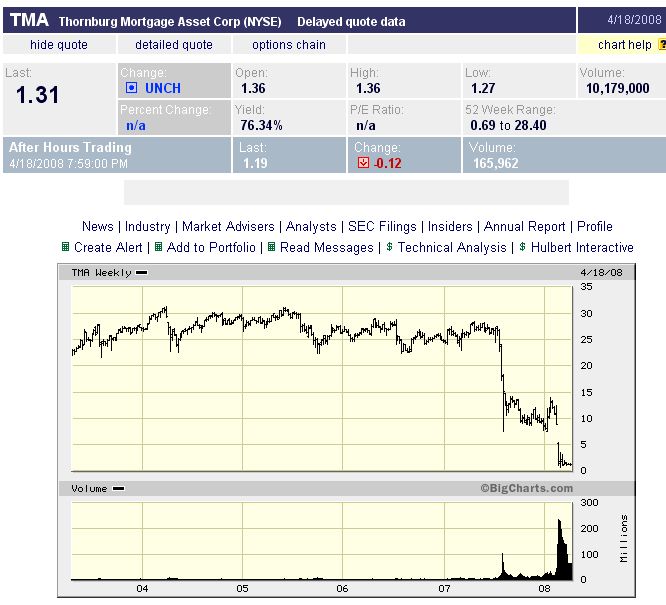Open the detailed quote page
This screenshot has height=605, width=666.
coord(174,45)
